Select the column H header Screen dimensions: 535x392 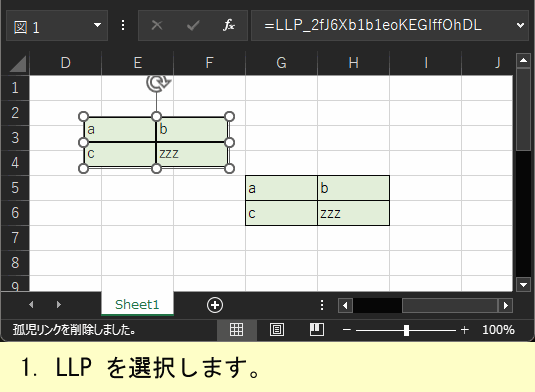click(x=353, y=63)
